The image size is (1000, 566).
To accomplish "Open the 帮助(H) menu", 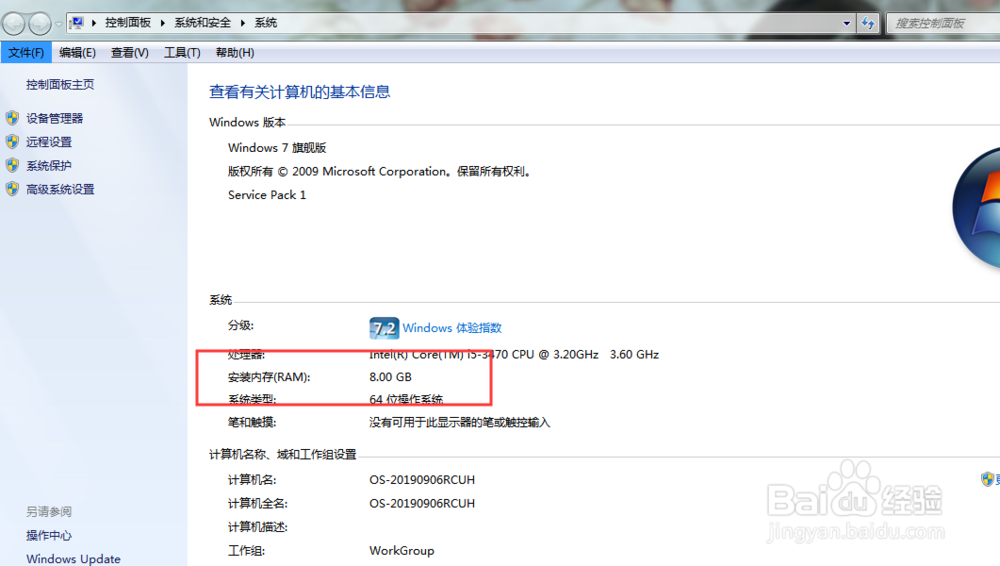I will (x=235, y=52).
